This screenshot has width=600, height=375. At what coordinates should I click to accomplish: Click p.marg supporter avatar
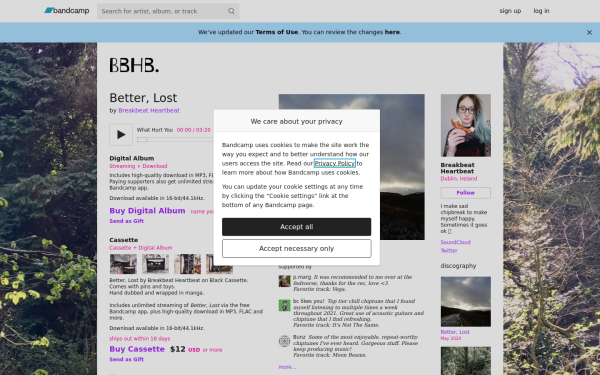(284, 281)
